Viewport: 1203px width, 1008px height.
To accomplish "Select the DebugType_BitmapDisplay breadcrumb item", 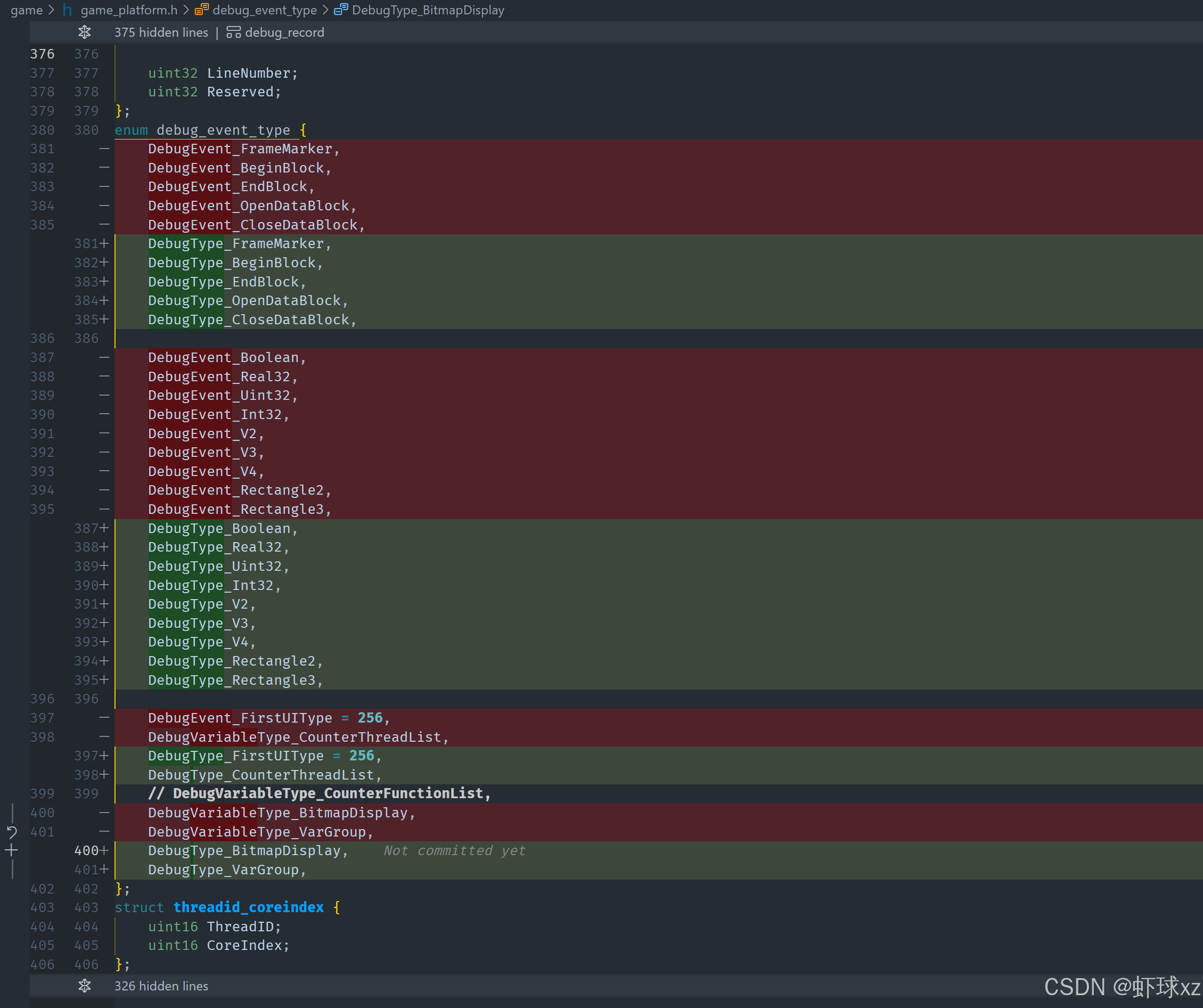I will pyautogui.click(x=428, y=10).
